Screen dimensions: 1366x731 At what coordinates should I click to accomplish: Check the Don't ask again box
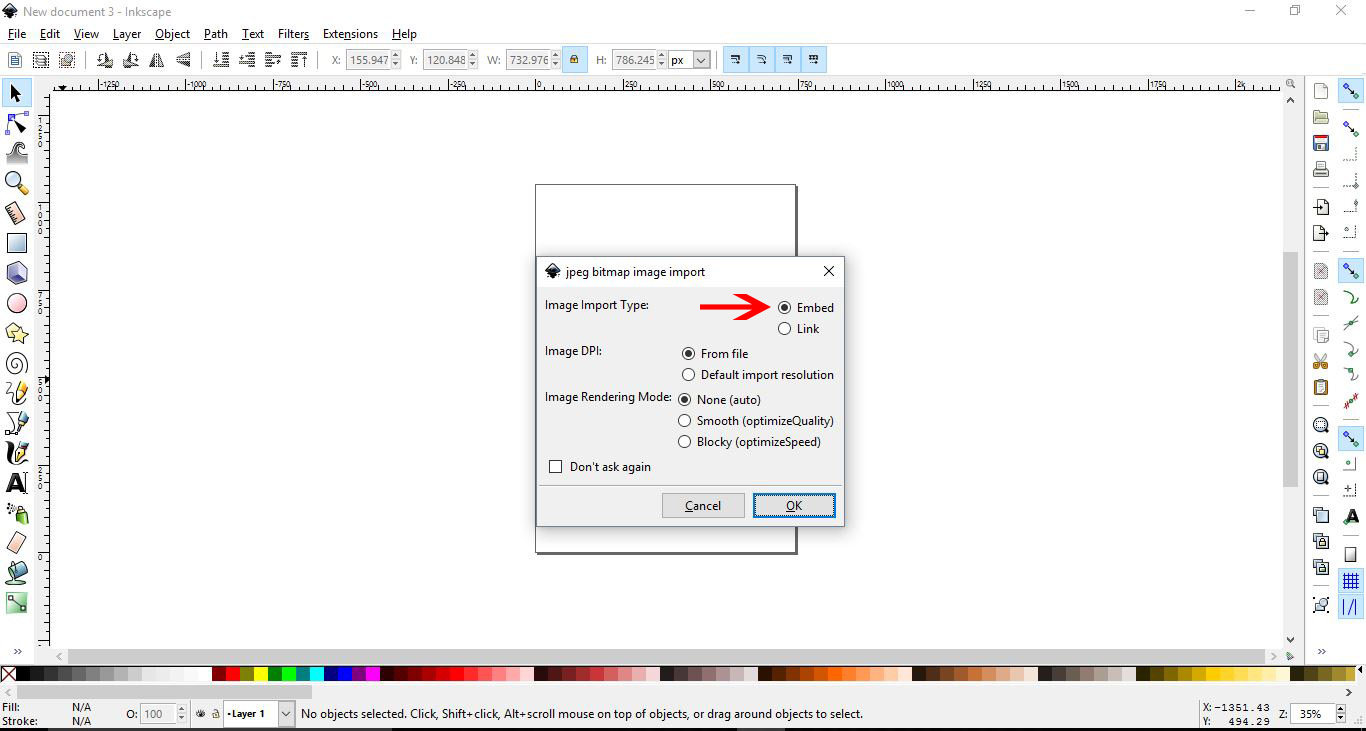556,467
